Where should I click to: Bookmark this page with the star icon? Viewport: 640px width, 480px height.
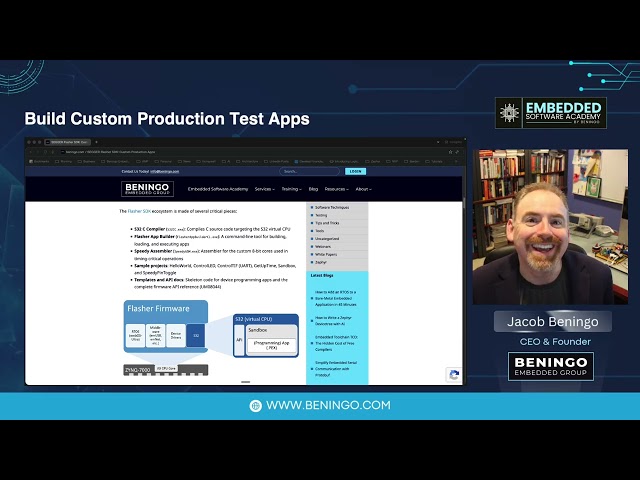click(450, 152)
